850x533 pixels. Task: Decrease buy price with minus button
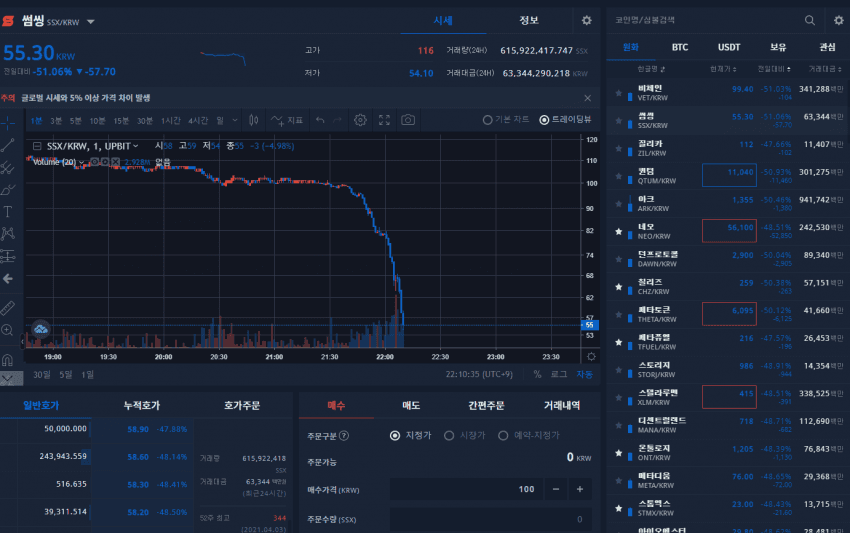pos(556,489)
